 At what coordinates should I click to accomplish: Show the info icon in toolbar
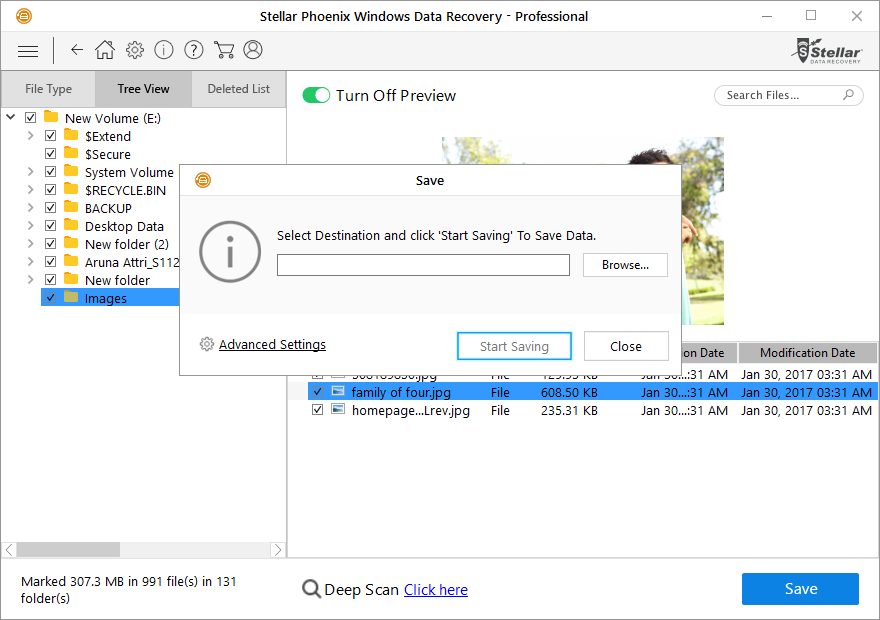[x=164, y=50]
